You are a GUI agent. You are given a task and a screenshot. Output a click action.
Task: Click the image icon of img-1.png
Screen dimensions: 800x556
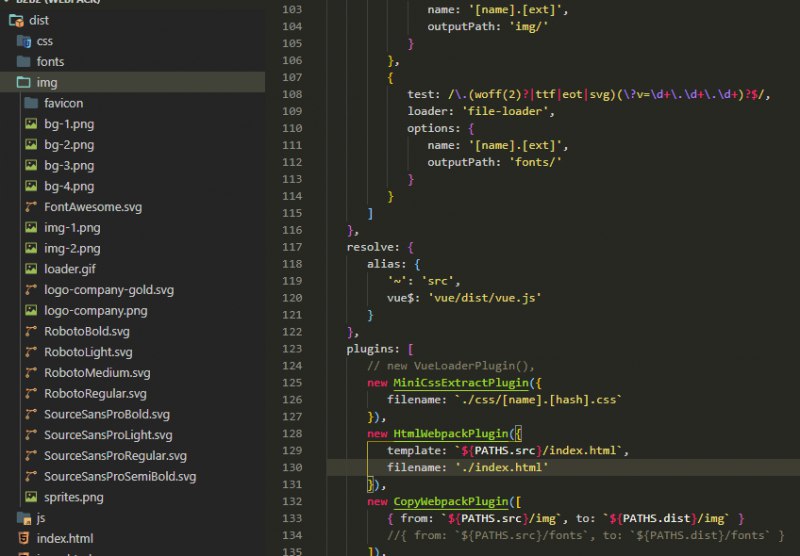click(x=31, y=228)
